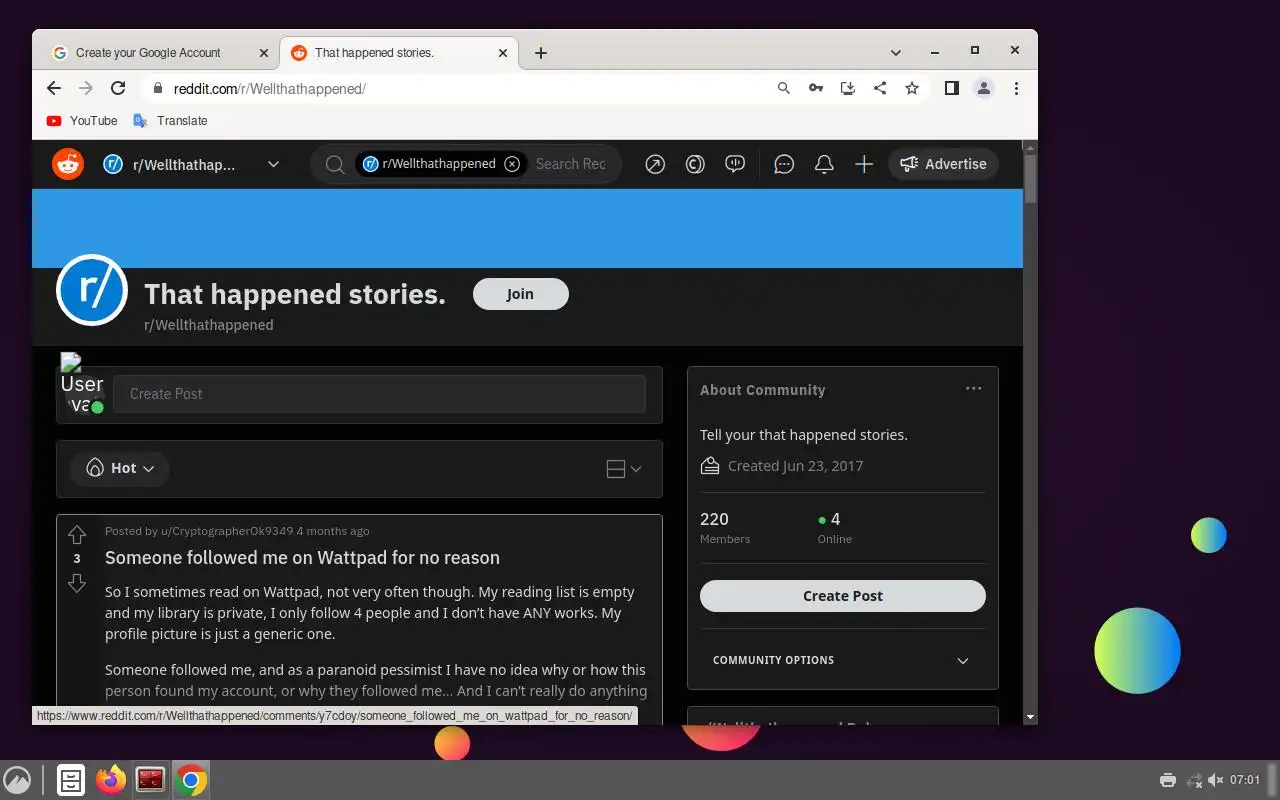This screenshot has height=800, width=1280.
Task: Click the Chrome zoom magnifier icon in address bar
Action: 784,88
